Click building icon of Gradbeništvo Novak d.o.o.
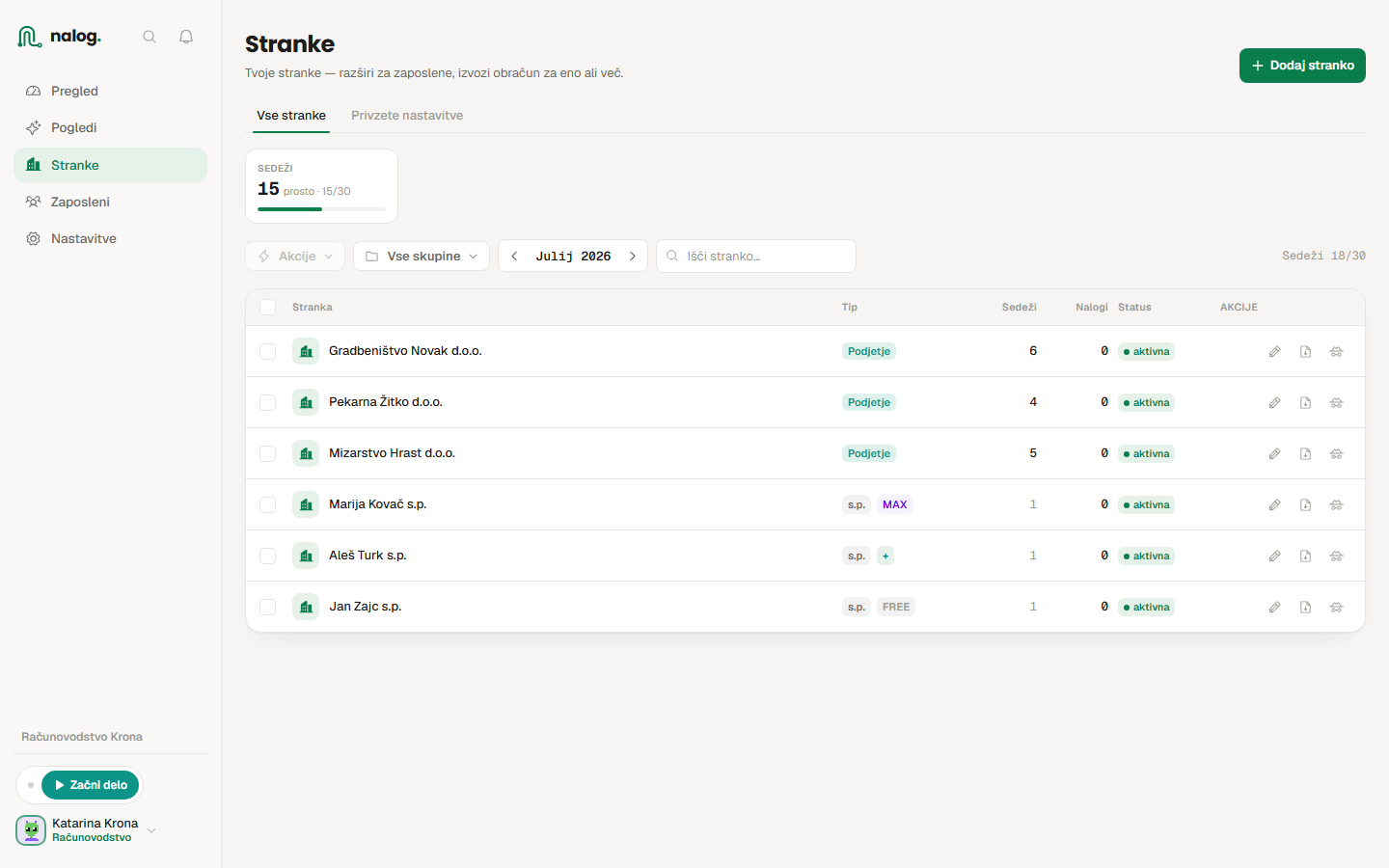The width and height of the screenshot is (1389, 868). point(306,351)
